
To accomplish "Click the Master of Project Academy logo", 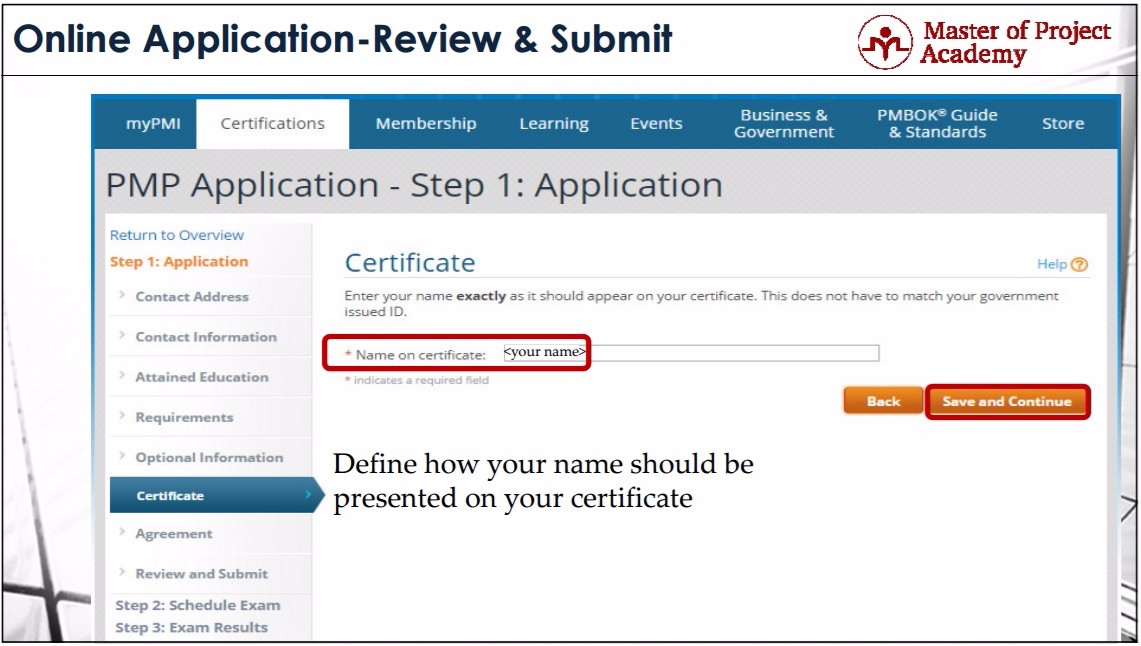I will 984,41.
